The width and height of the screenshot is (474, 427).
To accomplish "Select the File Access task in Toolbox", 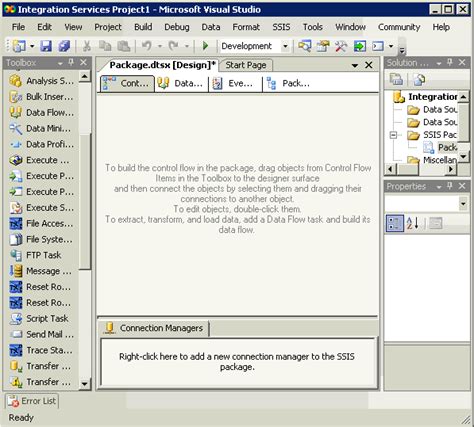I will coord(41,223).
